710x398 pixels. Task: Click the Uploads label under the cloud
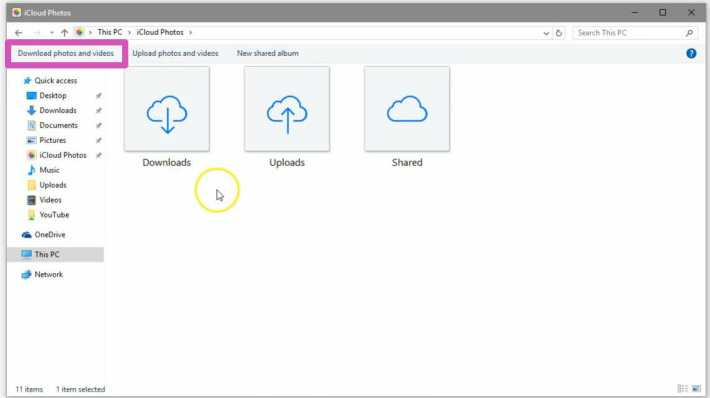click(287, 163)
